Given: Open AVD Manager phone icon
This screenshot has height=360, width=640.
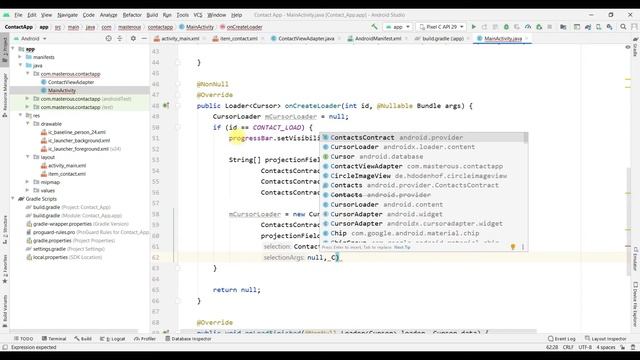Looking at the screenshot, I should click(598, 27).
